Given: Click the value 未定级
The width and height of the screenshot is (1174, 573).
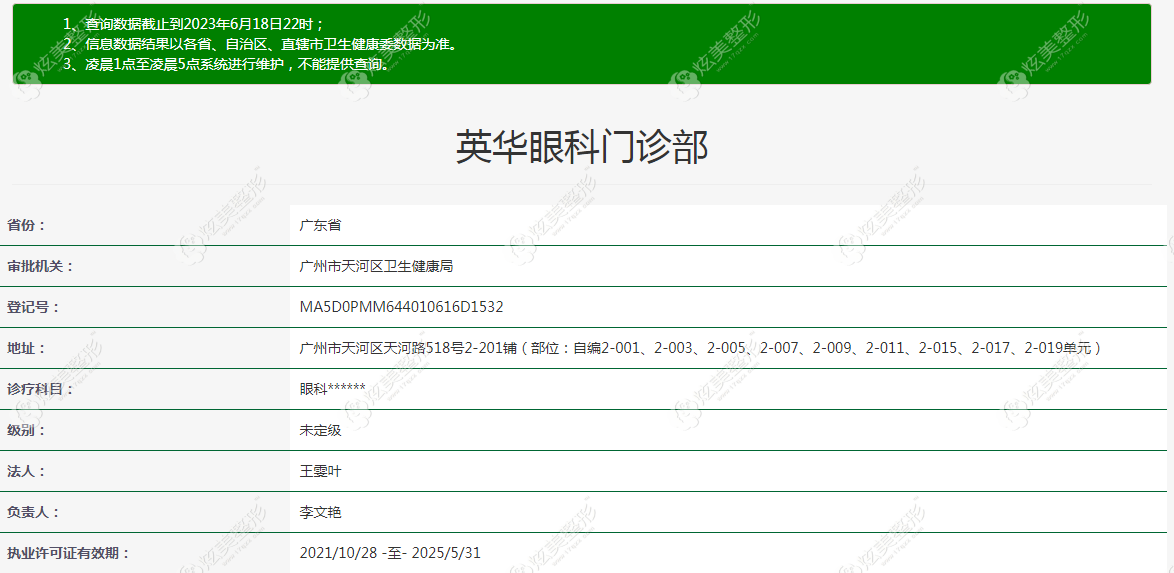Looking at the screenshot, I should click(320, 431).
